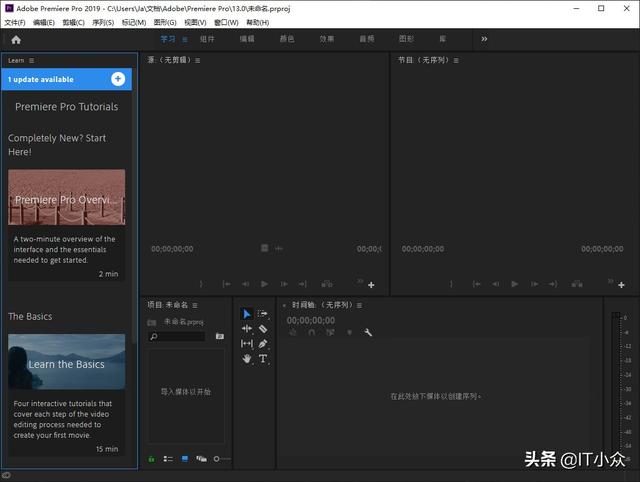This screenshot has height=482, width=640.
Task: Go to the Home screen icon
Action: click(16, 40)
